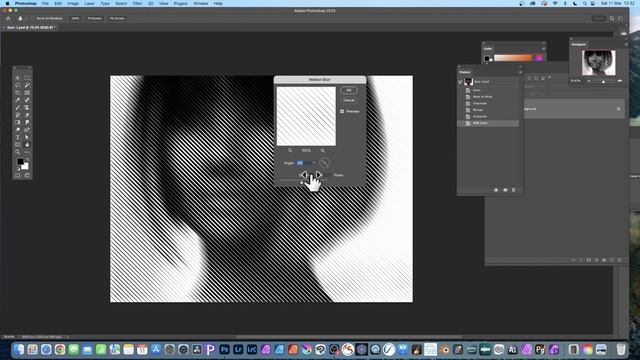Screen dimensions: 640x360
Task: Open Trash in the Dock
Action: click(621, 349)
